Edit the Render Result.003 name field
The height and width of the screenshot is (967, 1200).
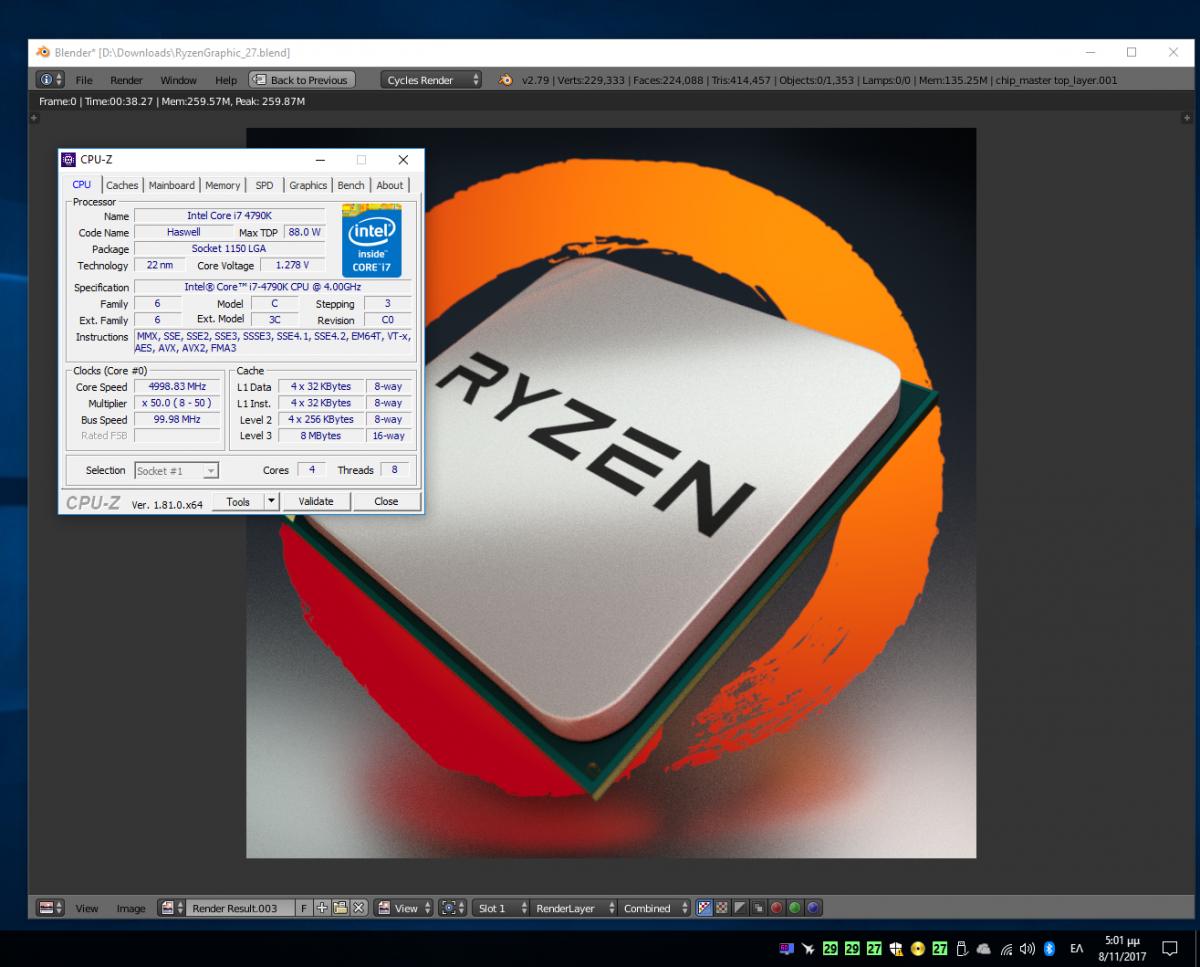click(x=241, y=908)
